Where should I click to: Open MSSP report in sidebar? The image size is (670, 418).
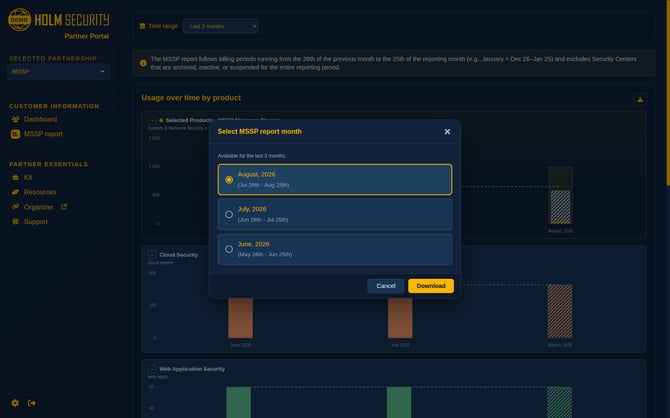(43, 134)
